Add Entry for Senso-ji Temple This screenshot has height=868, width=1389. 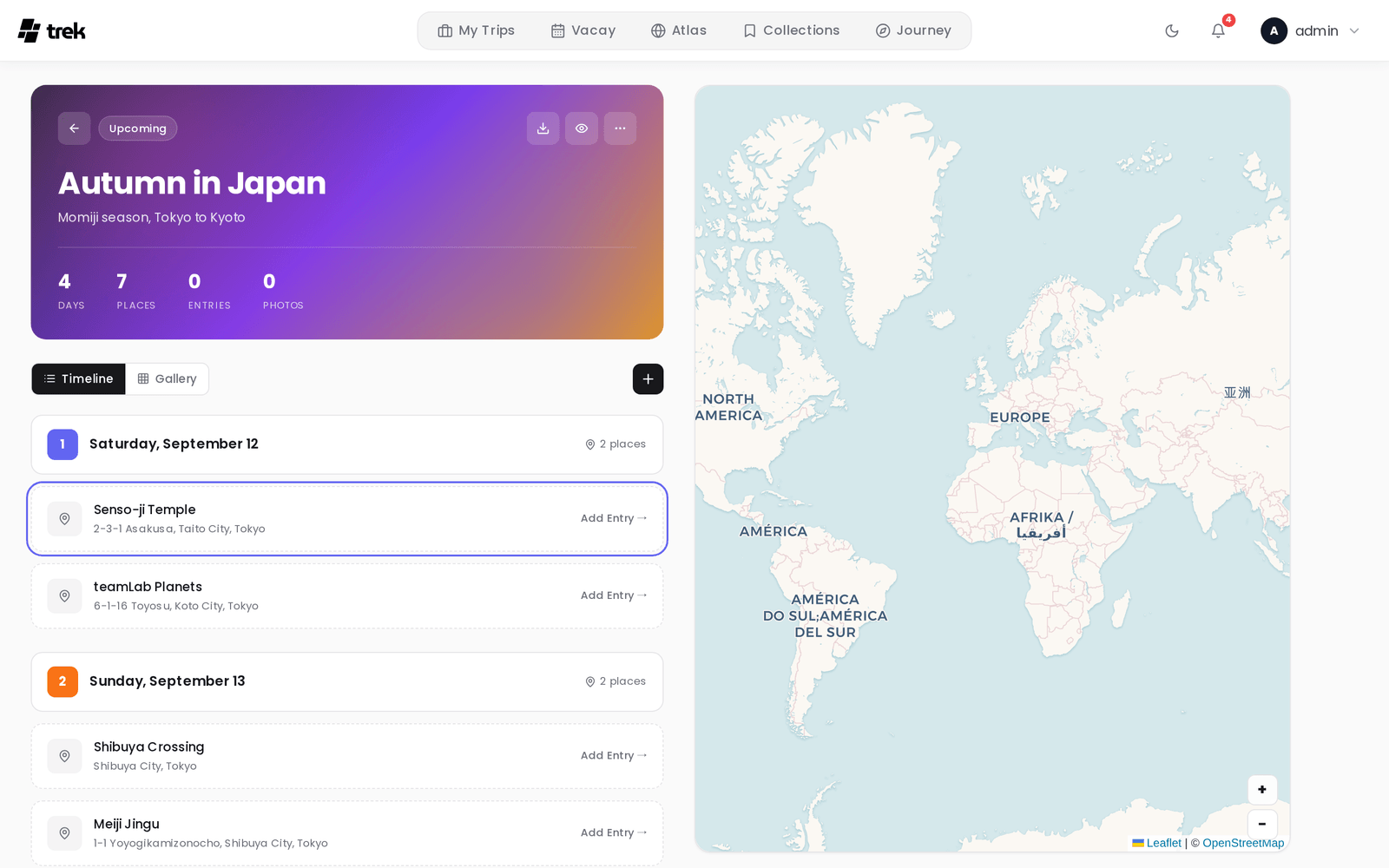coord(614,518)
